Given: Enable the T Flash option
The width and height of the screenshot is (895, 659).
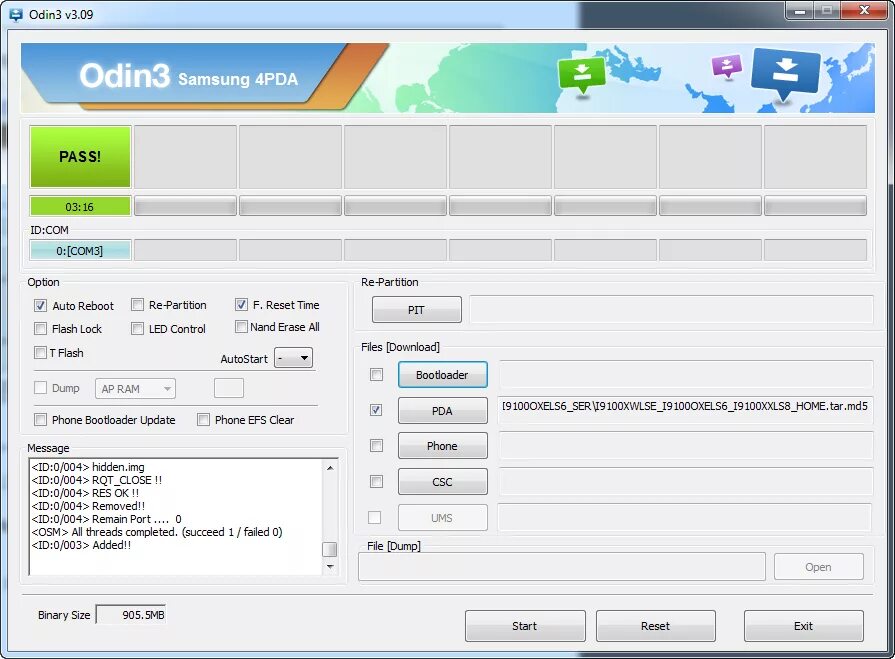Looking at the screenshot, I should click(40, 353).
